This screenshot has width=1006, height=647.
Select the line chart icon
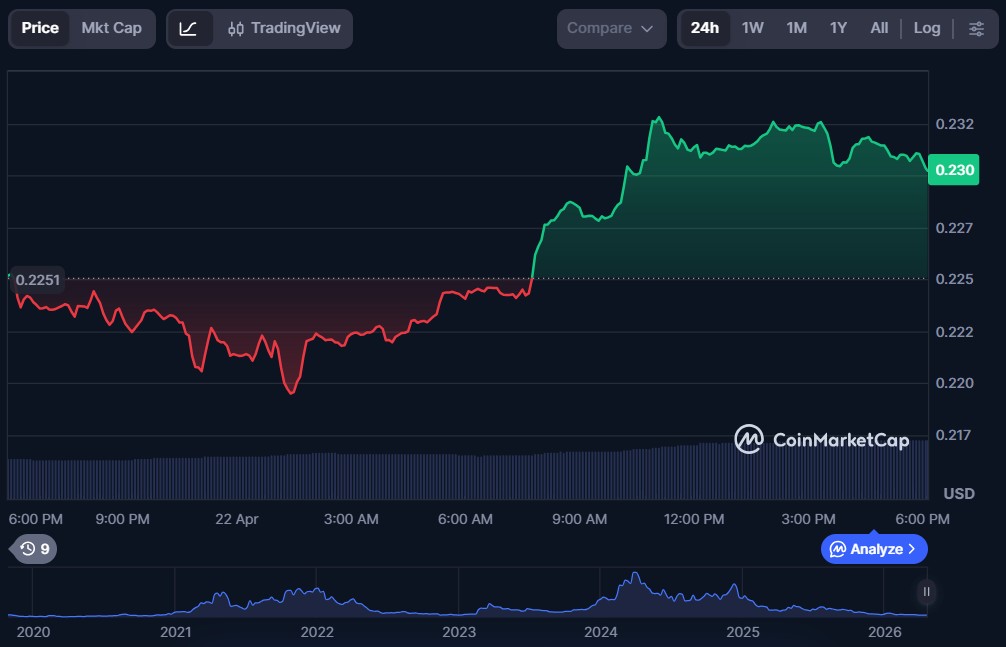coord(188,28)
